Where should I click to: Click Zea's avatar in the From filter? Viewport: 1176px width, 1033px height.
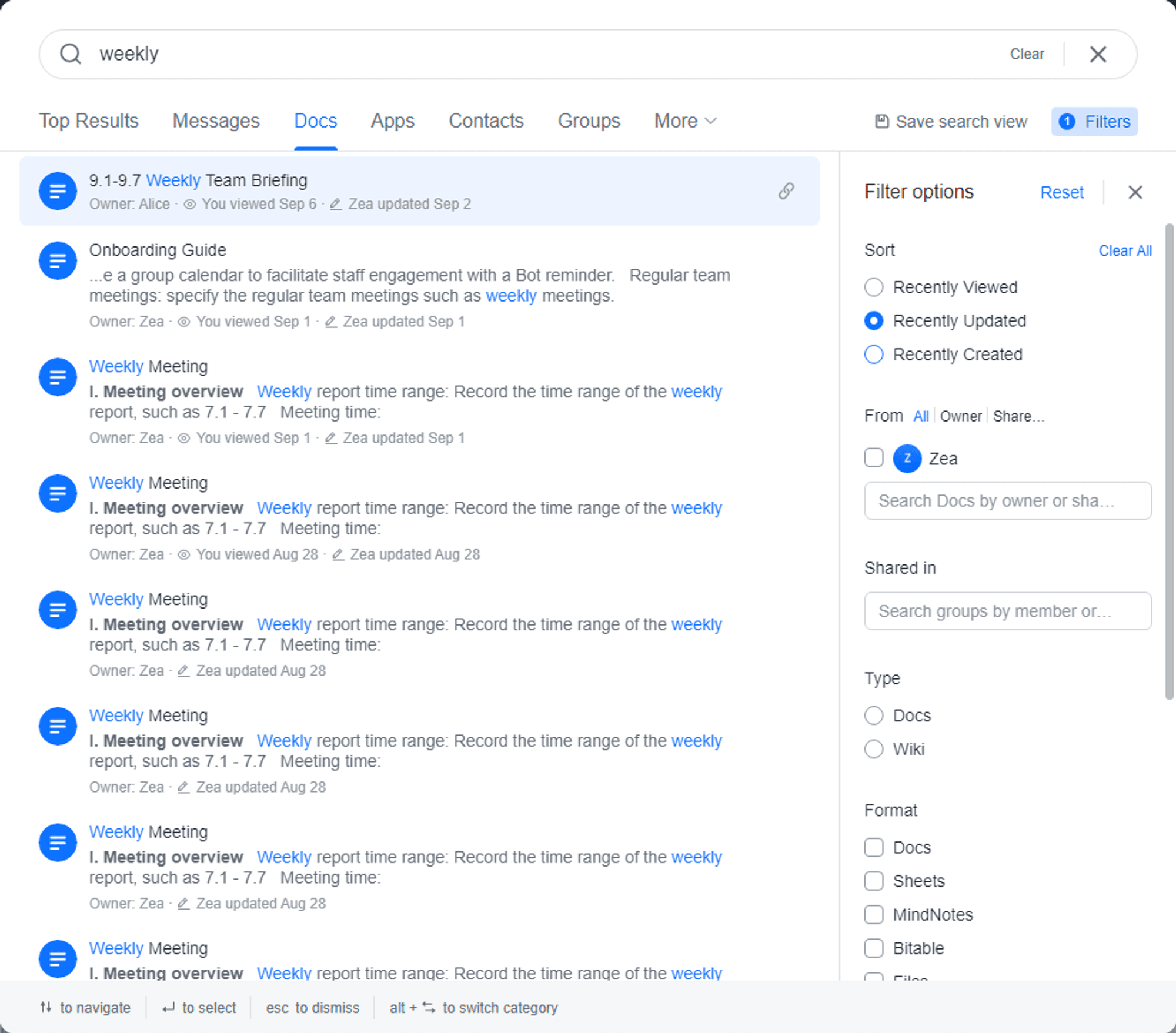pyautogui.click(x=907, y=458)
